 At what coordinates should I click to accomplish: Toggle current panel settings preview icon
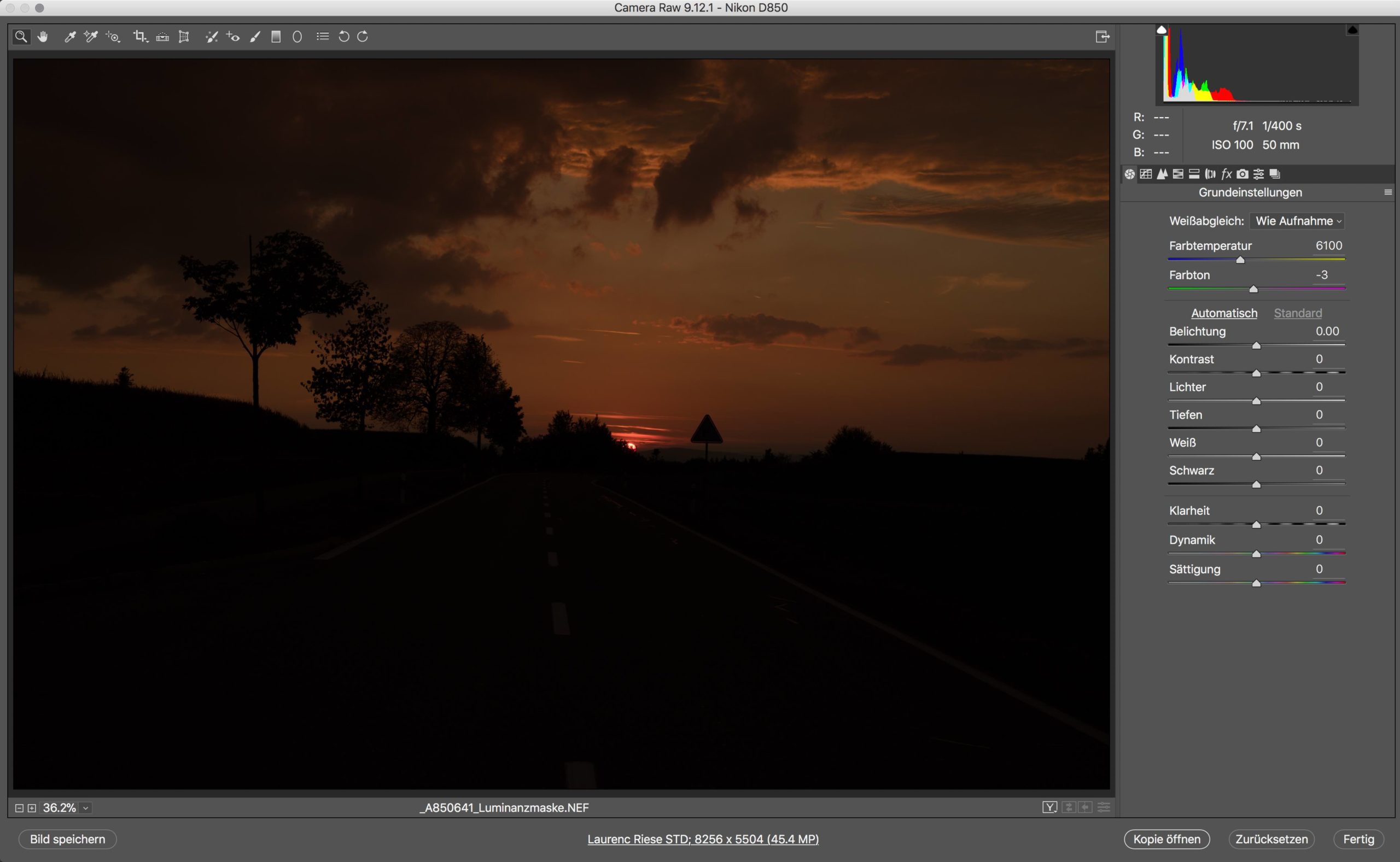click(x=1104, y=807)
